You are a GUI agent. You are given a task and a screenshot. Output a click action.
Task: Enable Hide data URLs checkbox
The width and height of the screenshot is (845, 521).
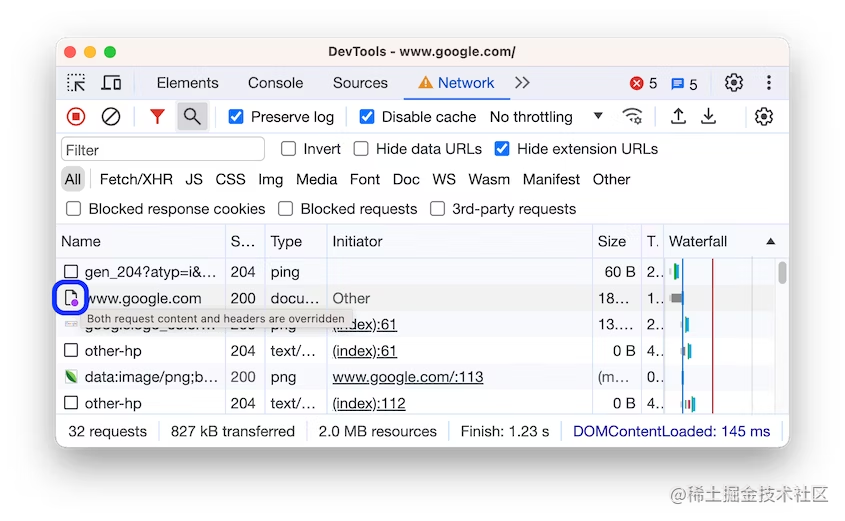pos(361,149)
